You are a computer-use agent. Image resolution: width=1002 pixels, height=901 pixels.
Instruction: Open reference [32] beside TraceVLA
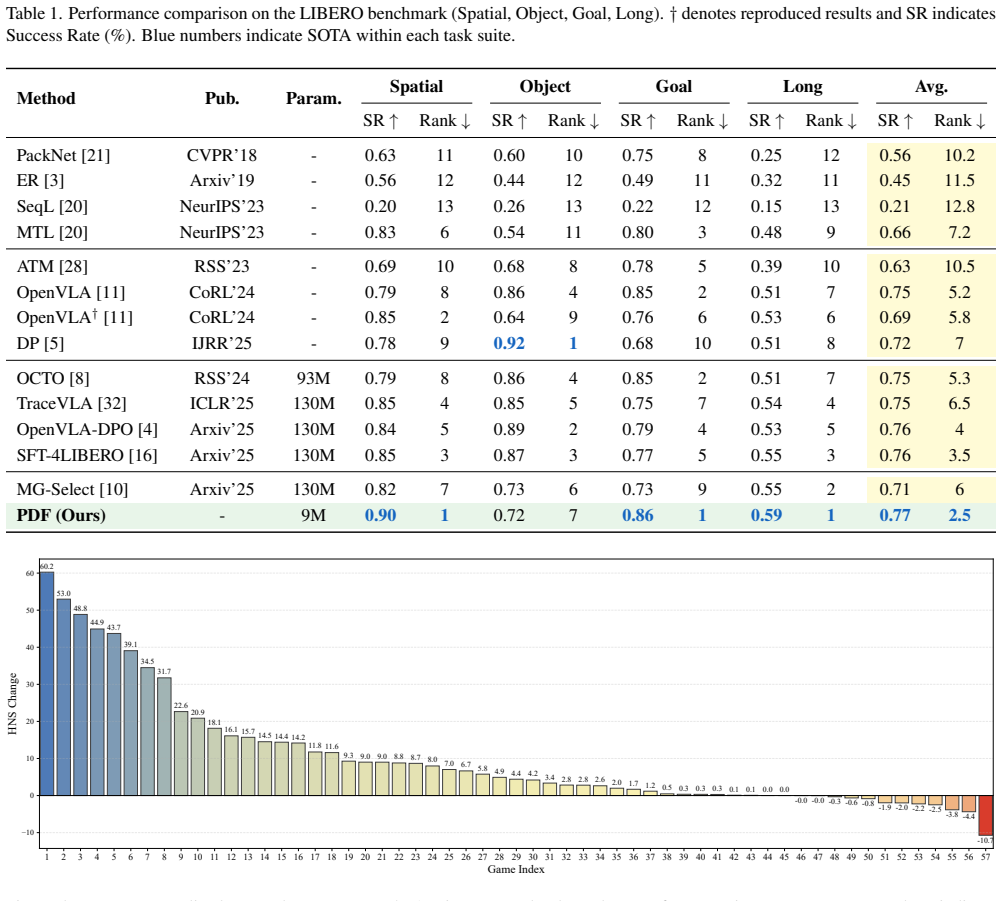point(112,404)
